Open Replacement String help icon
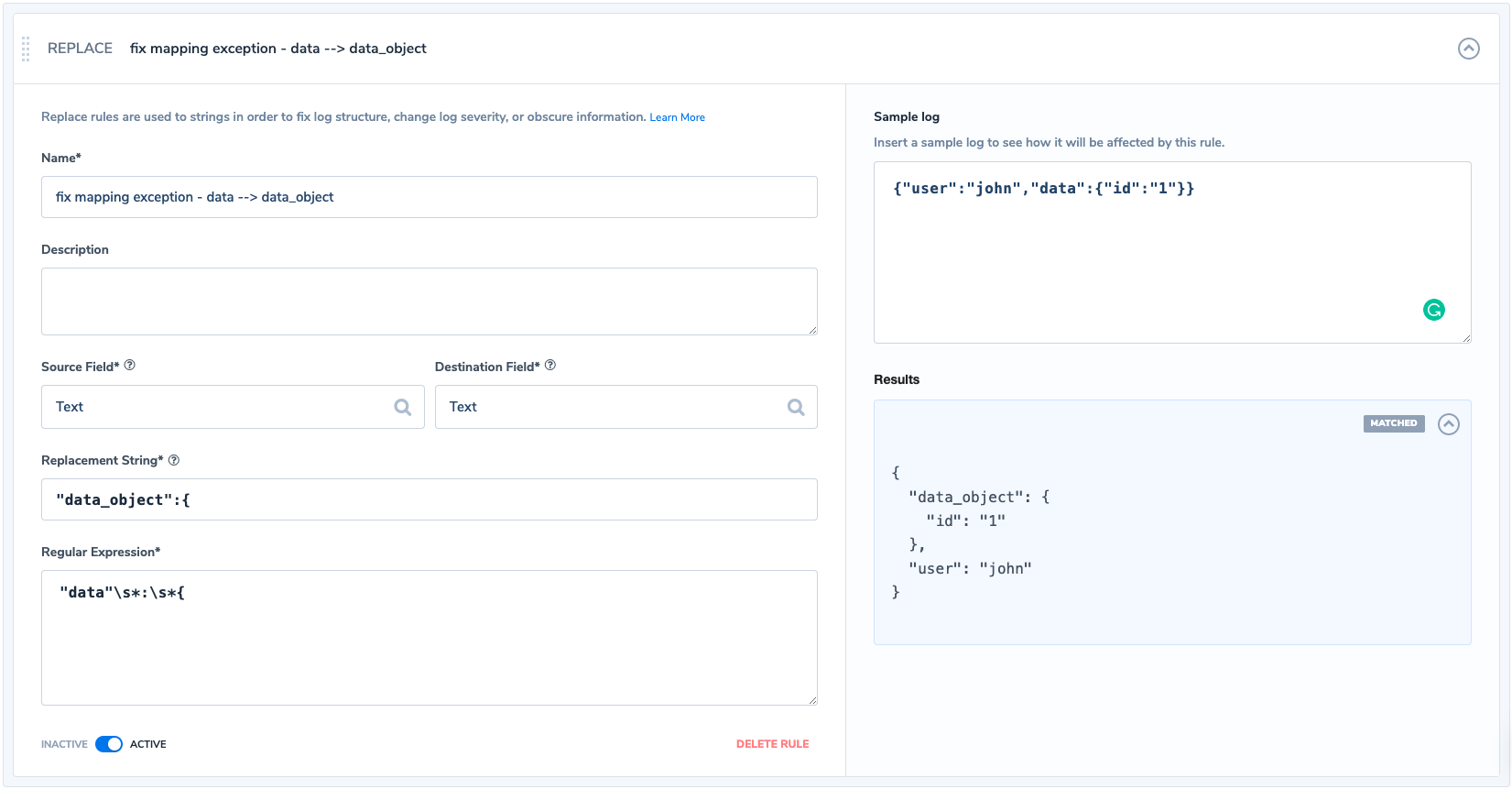Screen dimensions: 1512x789 [x=174, y=460]
